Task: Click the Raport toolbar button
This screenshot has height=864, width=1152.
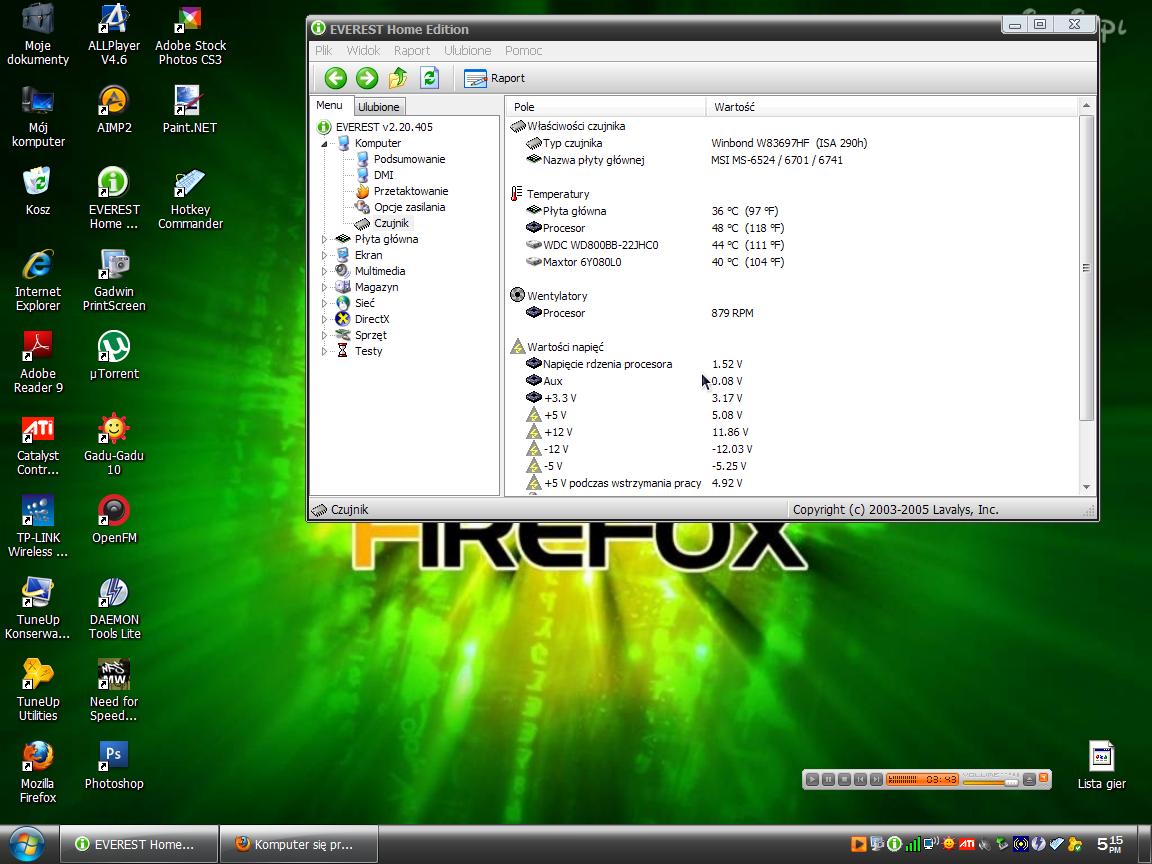Action: [496, 78]
